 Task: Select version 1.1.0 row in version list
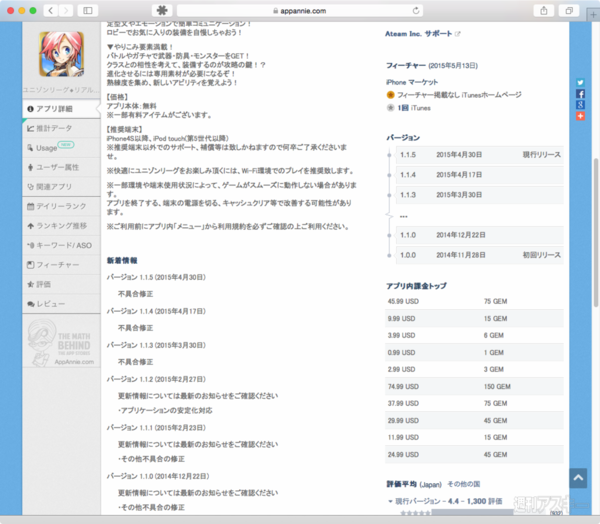pos(479,235)
